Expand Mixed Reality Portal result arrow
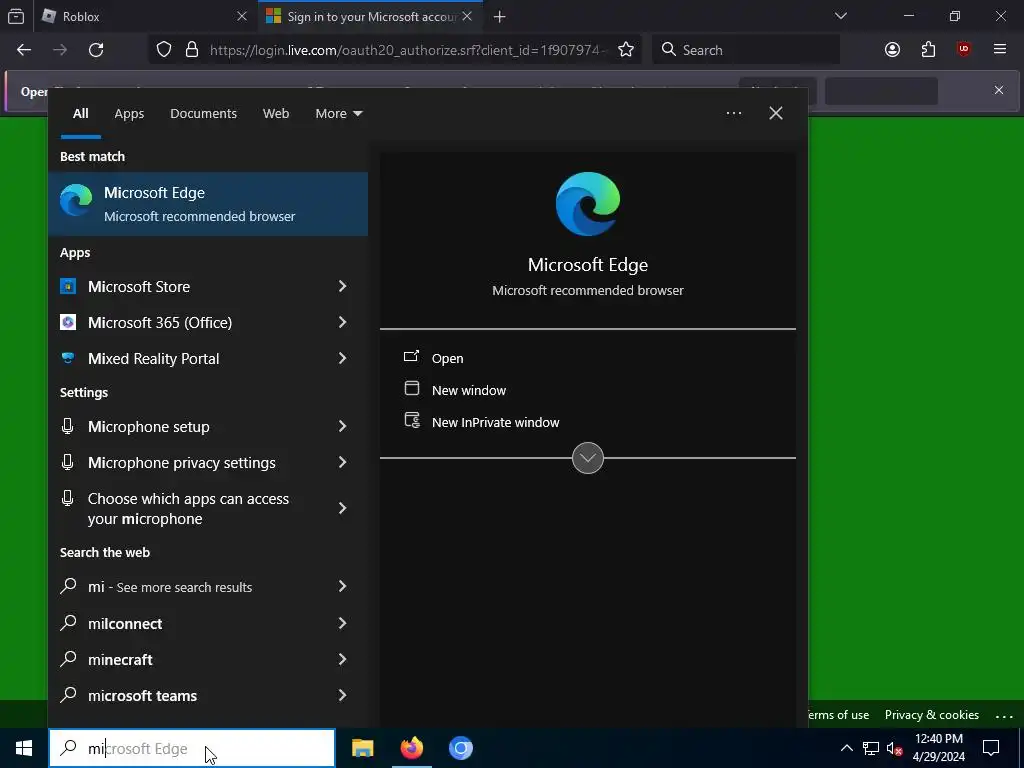The height and width of the screenshot is (768, 1024). click(342, 358)
